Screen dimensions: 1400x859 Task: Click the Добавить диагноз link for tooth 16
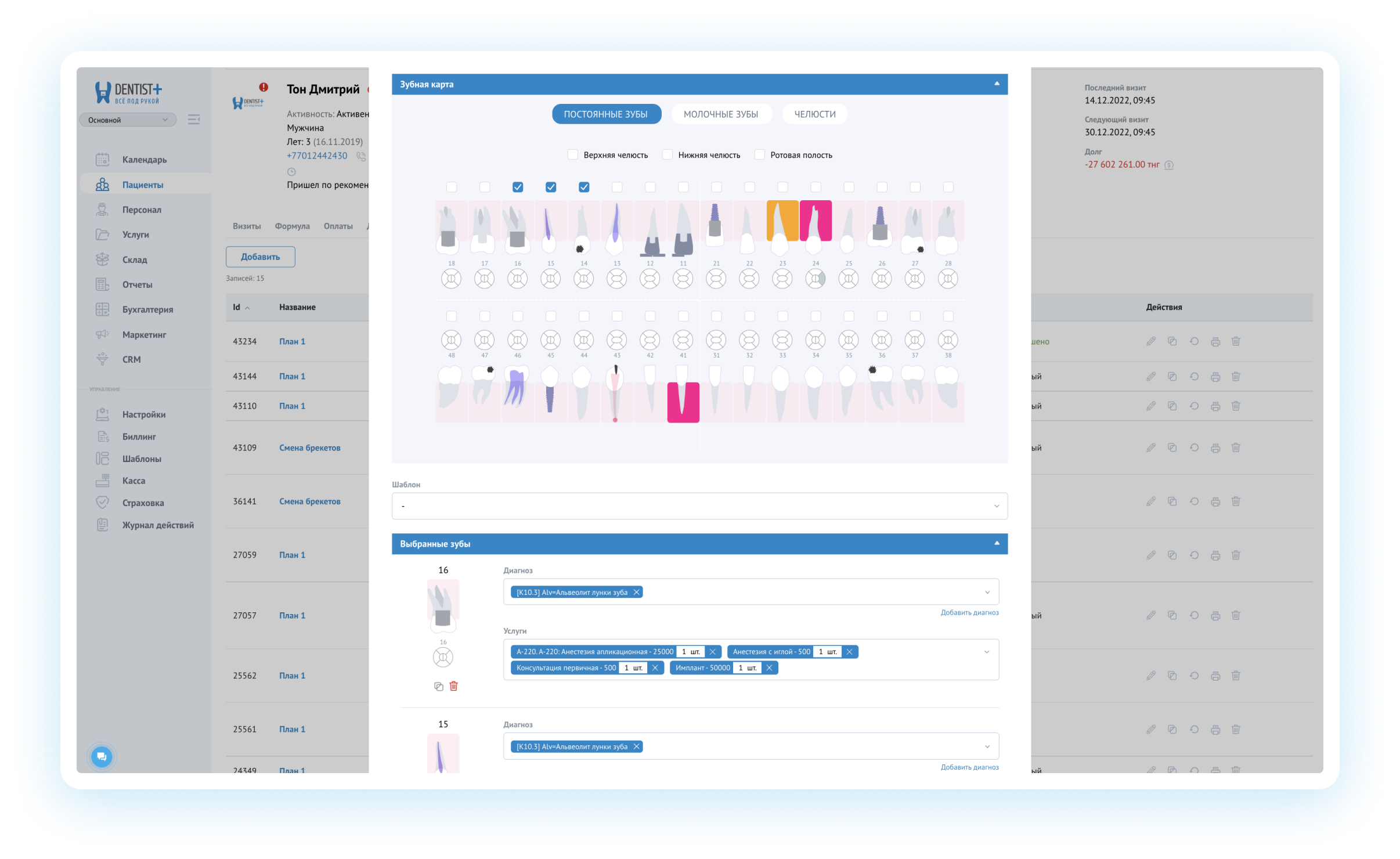pos(969,613)
